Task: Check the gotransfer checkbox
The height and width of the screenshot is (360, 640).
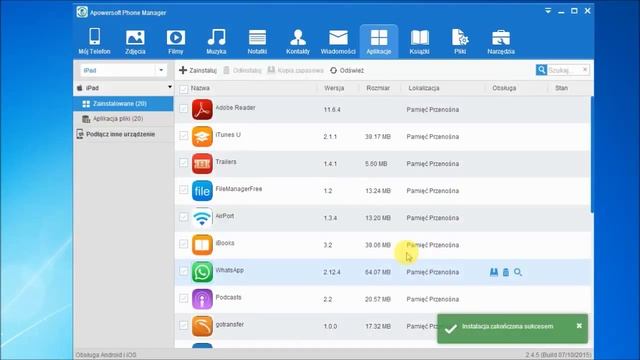Action: (x=184, y=325)
